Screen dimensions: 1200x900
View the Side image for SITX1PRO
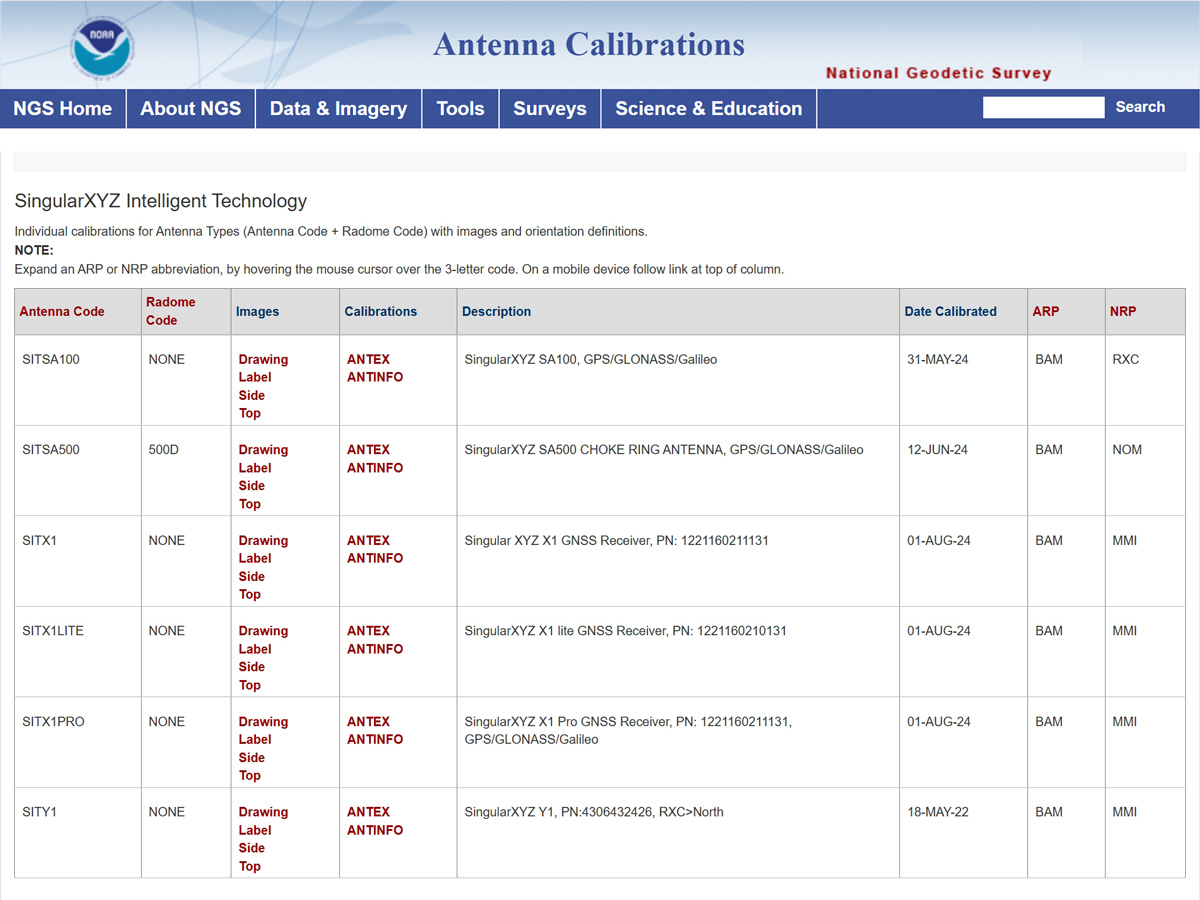[252, 758]
